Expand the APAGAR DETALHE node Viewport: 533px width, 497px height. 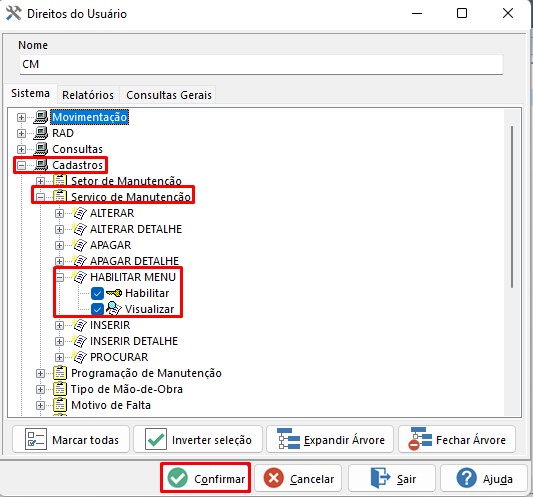tap(59, 261)
